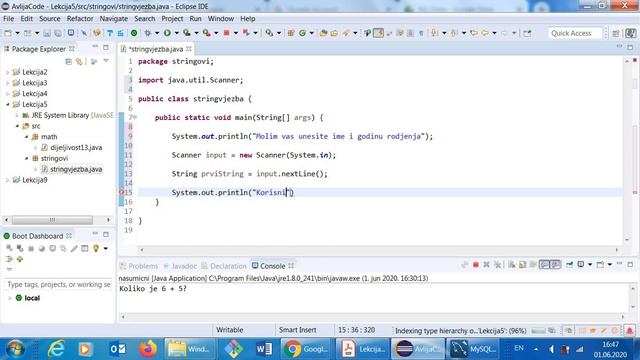Screen dimensions: 640x360
Task: Click the Coverage run icon in toolbar
Action: coord(187,33)
